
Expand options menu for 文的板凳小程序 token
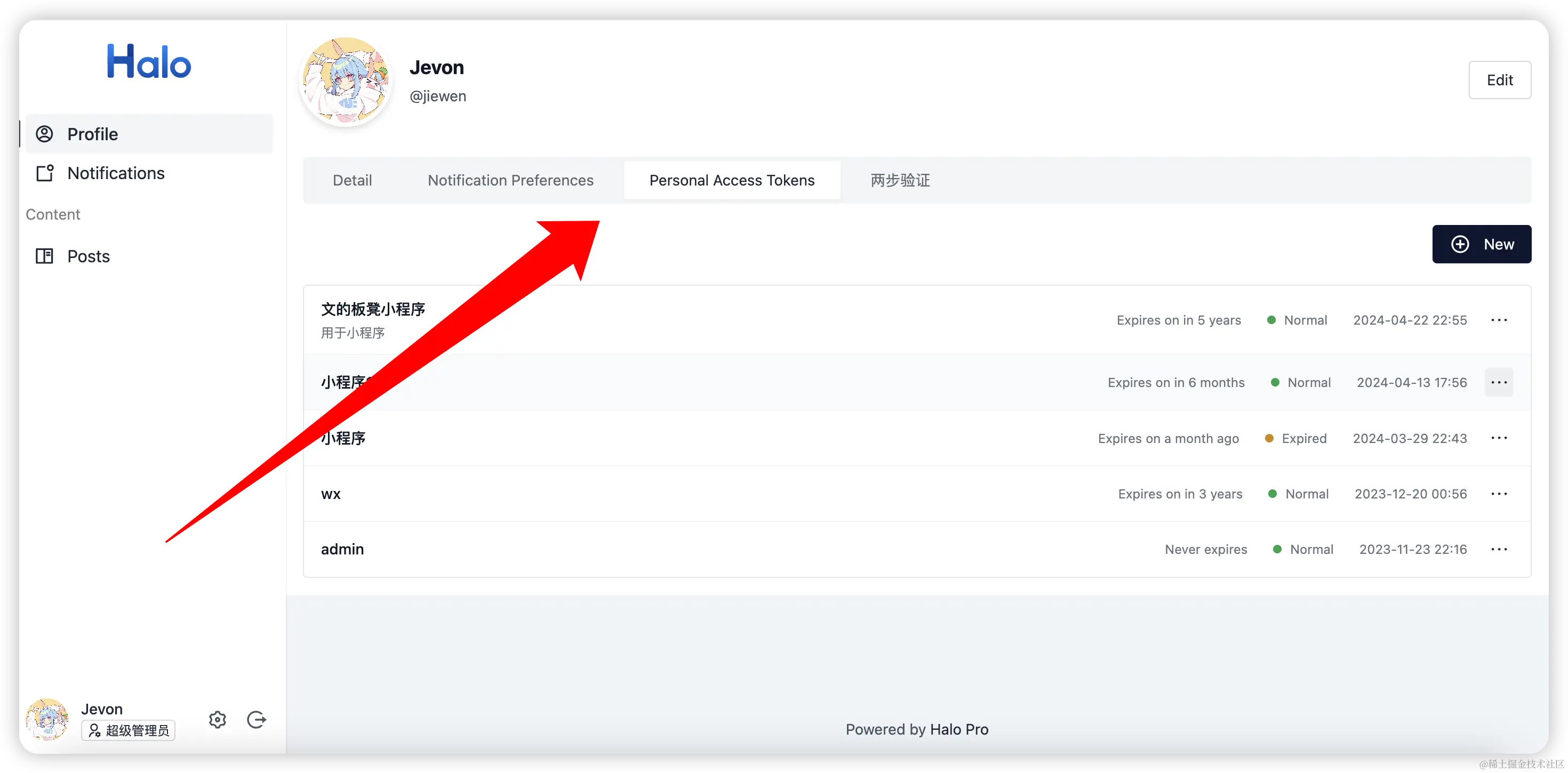click(1499, 320)
